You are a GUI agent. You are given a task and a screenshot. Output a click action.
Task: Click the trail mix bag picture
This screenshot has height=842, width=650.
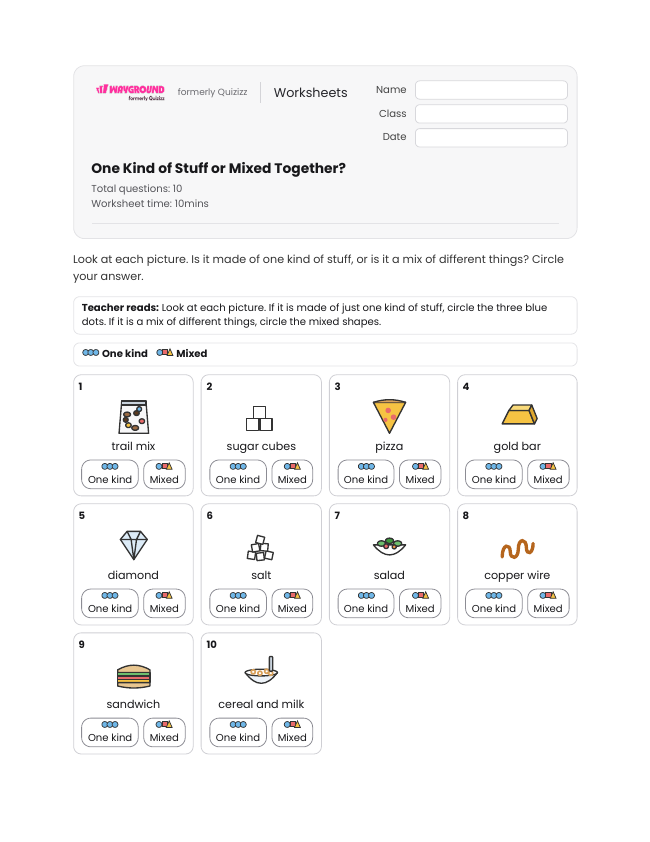pos(133,417)
